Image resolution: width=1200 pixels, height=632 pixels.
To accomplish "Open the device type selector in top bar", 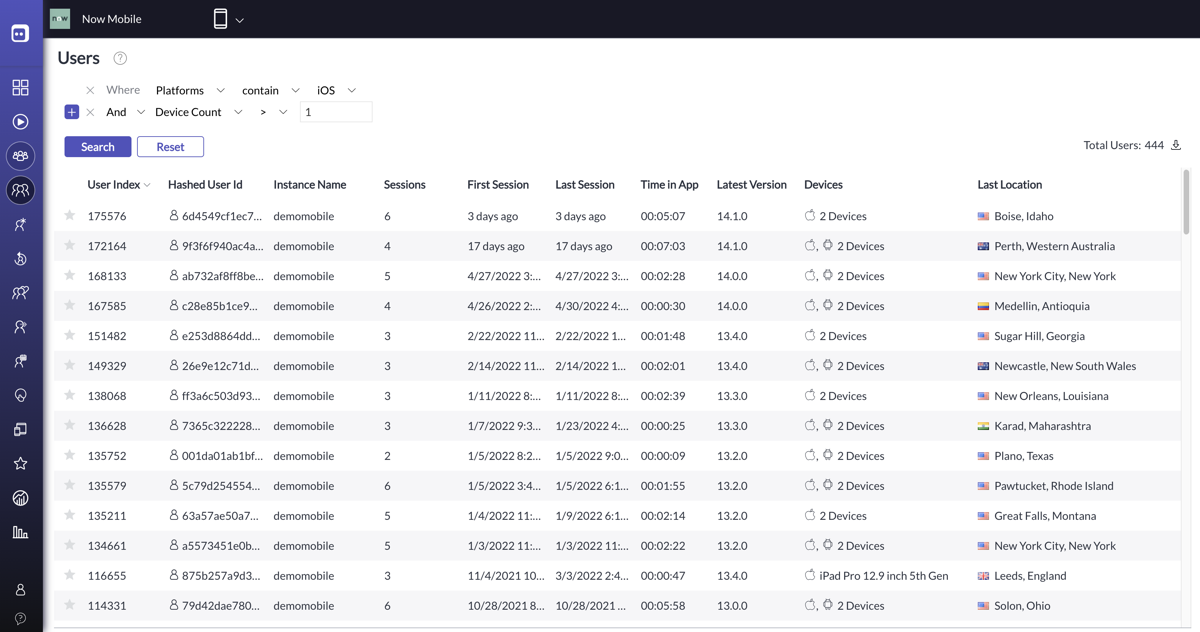I will (x=228, y=19).
